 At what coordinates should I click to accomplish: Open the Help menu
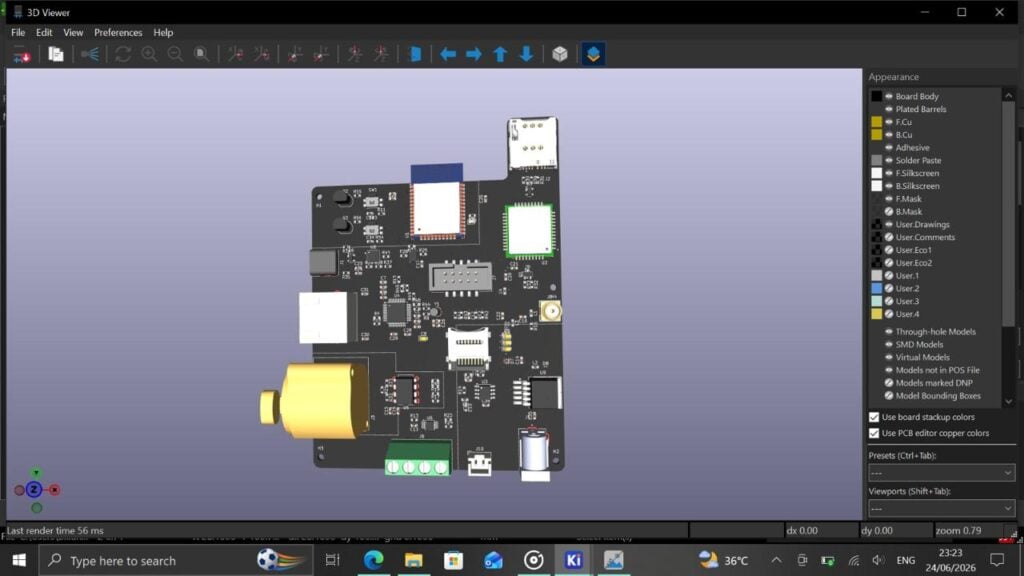tap(163, 32)
